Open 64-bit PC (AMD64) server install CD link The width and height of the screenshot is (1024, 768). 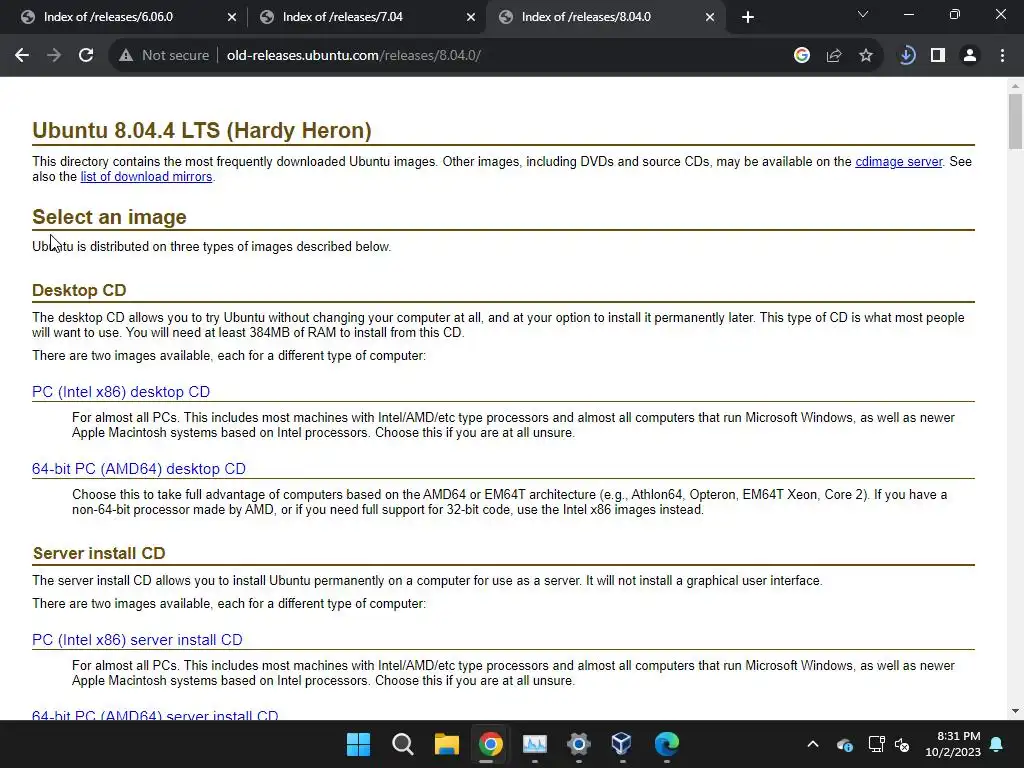tap(155, 715)
